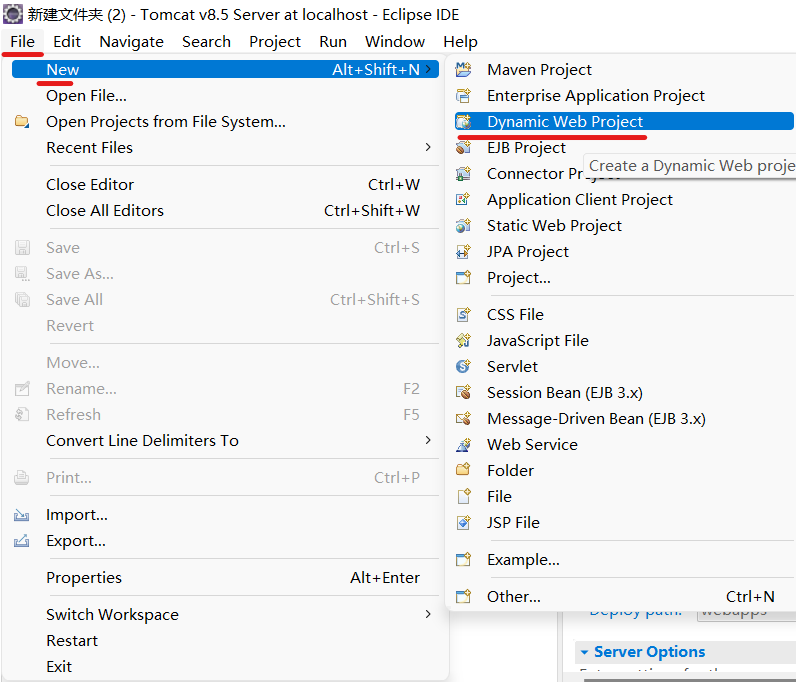Collapse the Server Options section

click(584, 653)
